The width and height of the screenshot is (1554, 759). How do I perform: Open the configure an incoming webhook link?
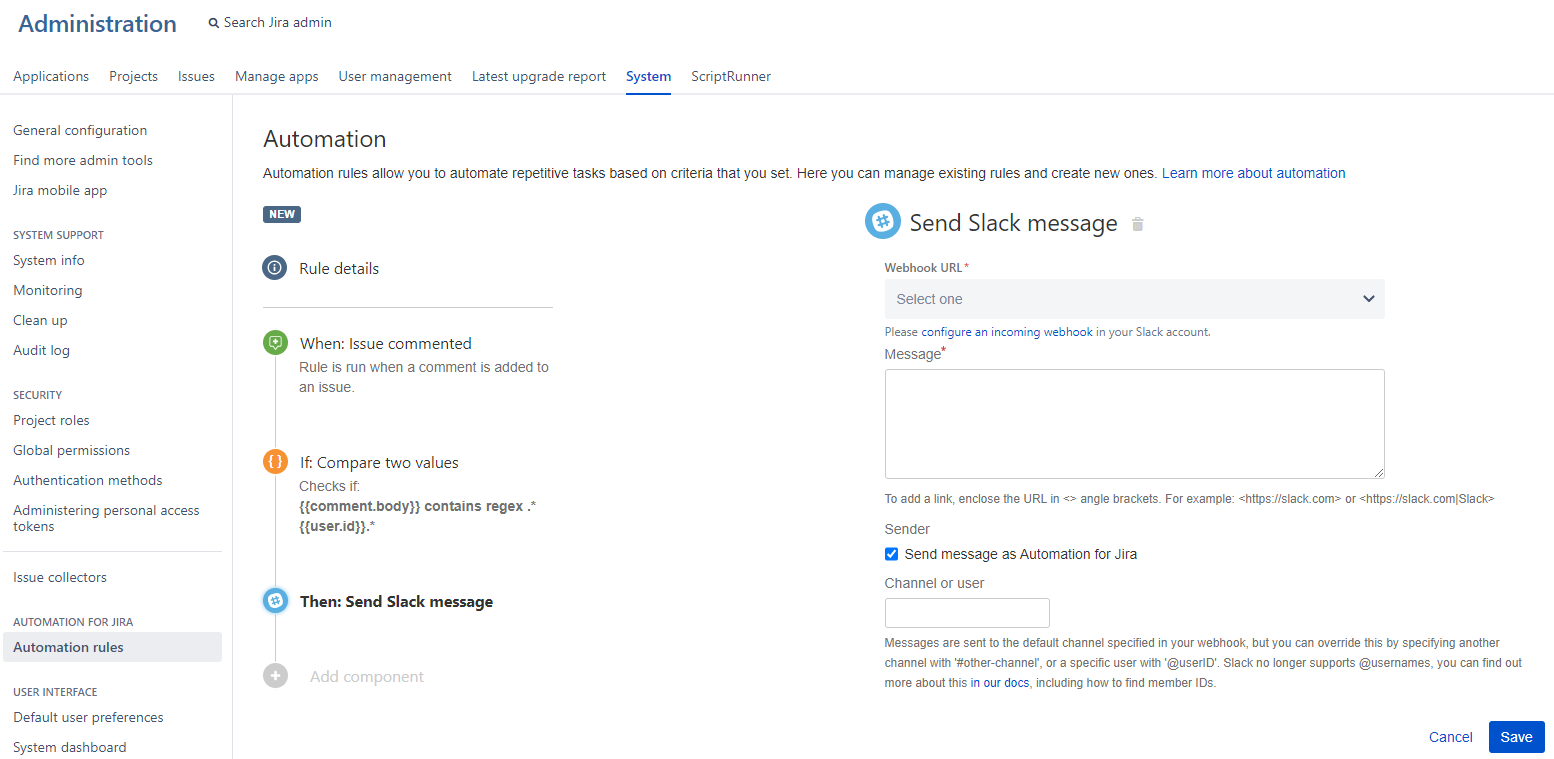(1007, 332)
